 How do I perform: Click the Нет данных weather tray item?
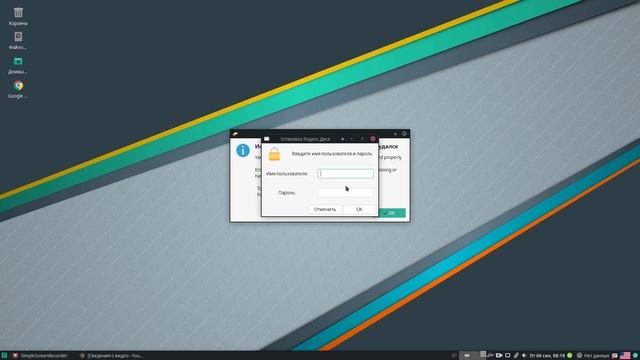(593, 356)
